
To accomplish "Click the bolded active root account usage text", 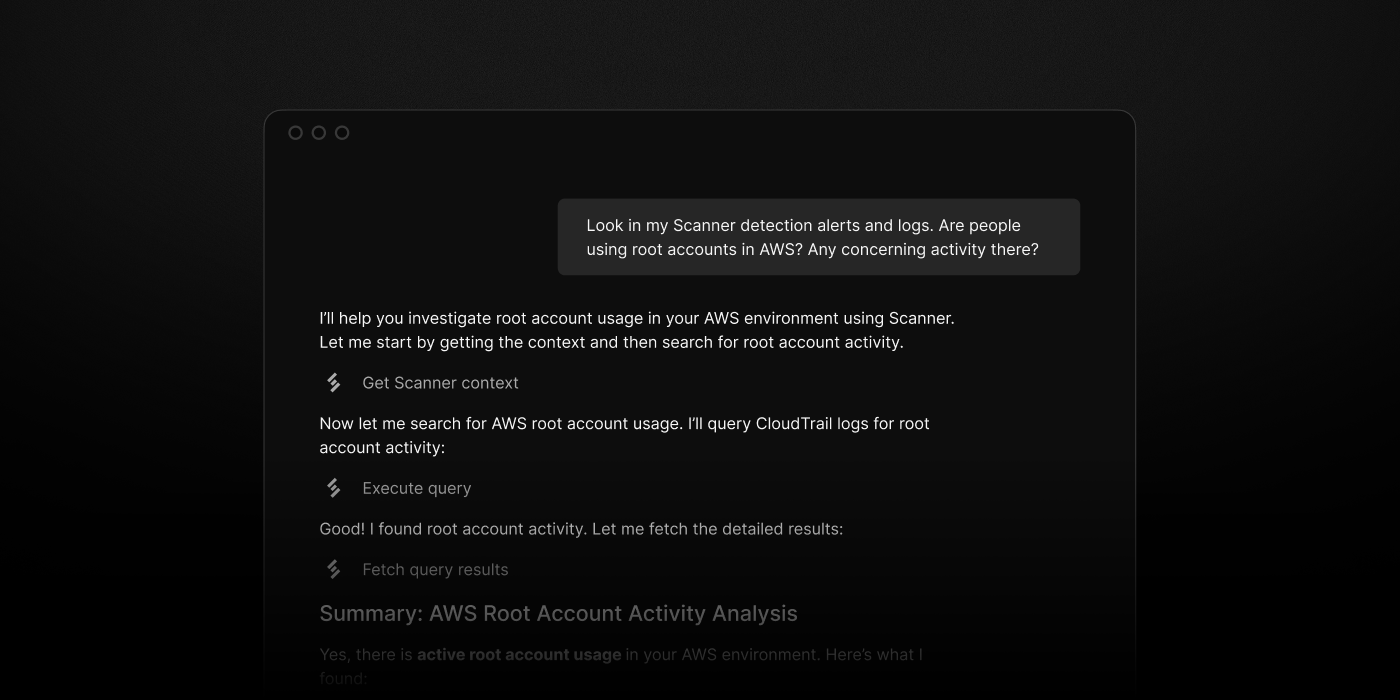I will pyautogui.click(x=519, y=654).
